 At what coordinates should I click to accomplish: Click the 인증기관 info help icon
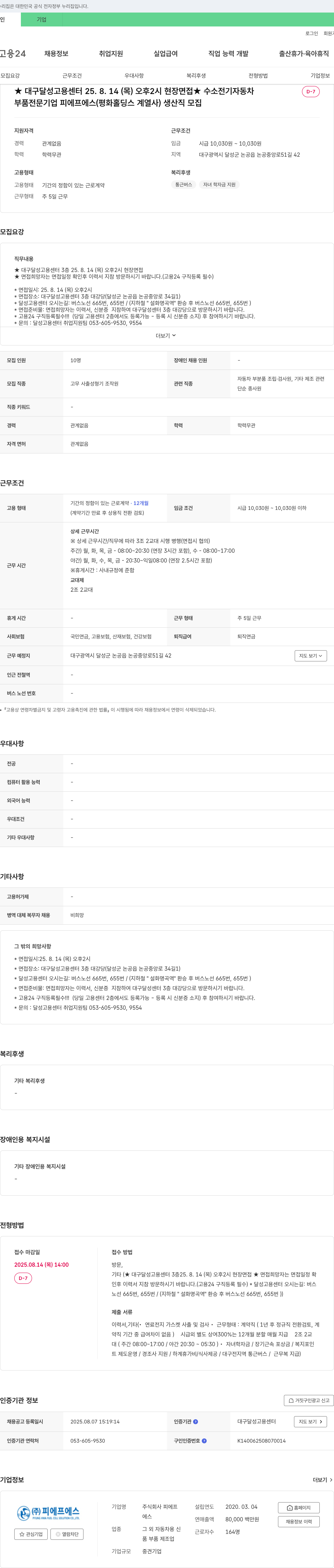pos(195,1422)
